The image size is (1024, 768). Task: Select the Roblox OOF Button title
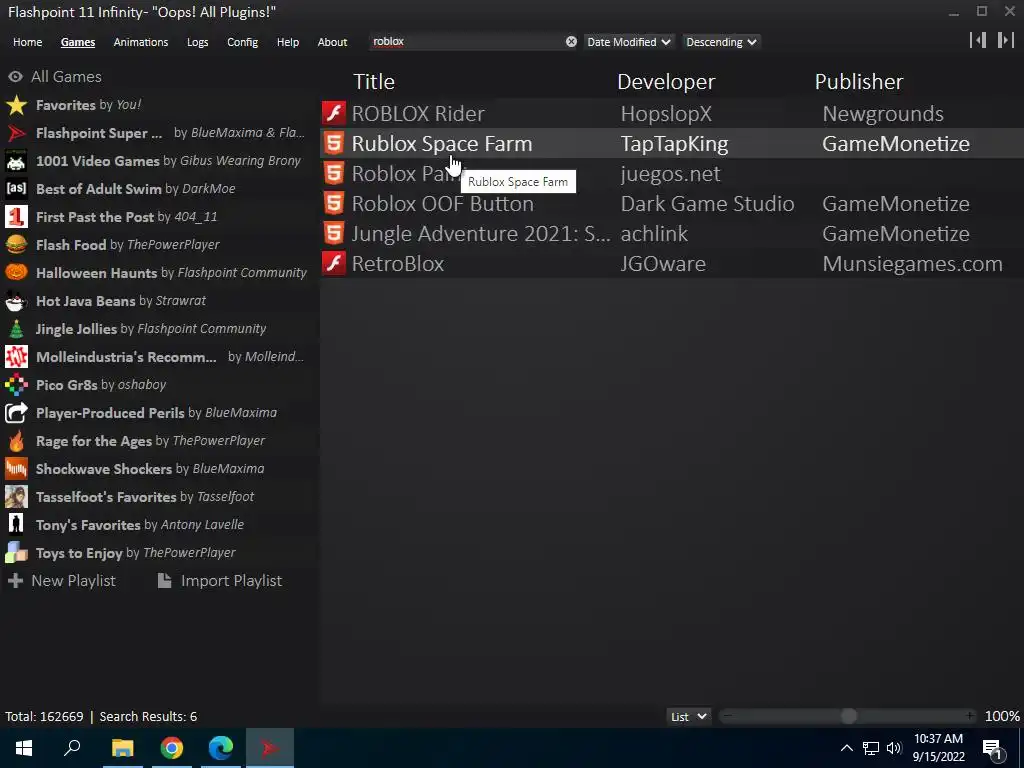click(442, 204)
